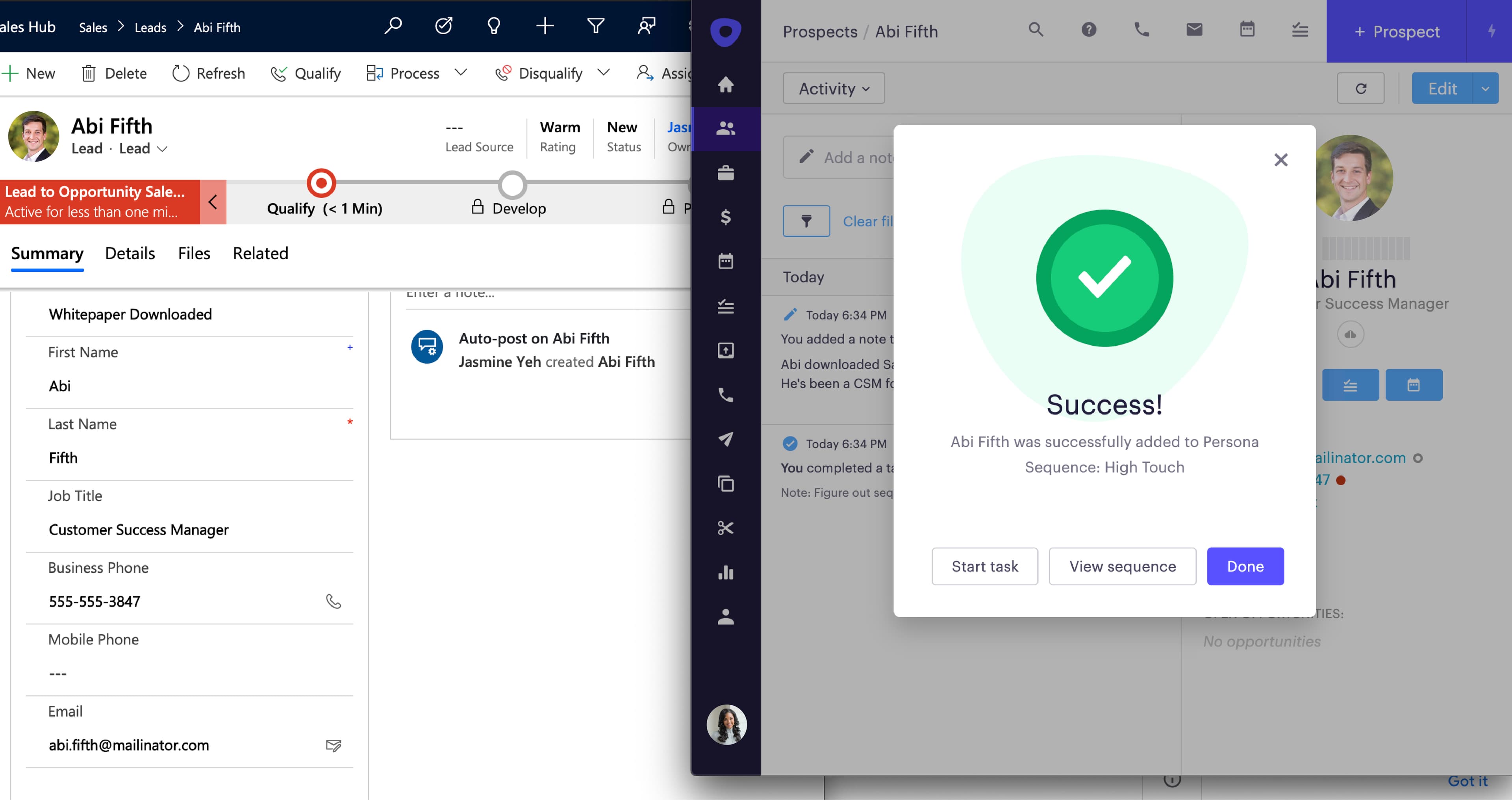
Task: Open the Prospects people icon in sidebar
Action: click(725, 129)
